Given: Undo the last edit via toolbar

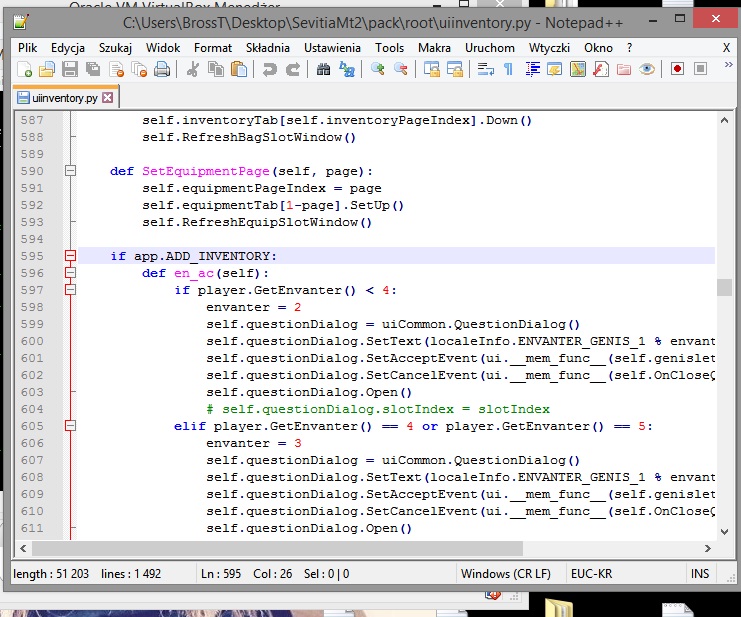Looking at the screenshot, I should 269,69.
